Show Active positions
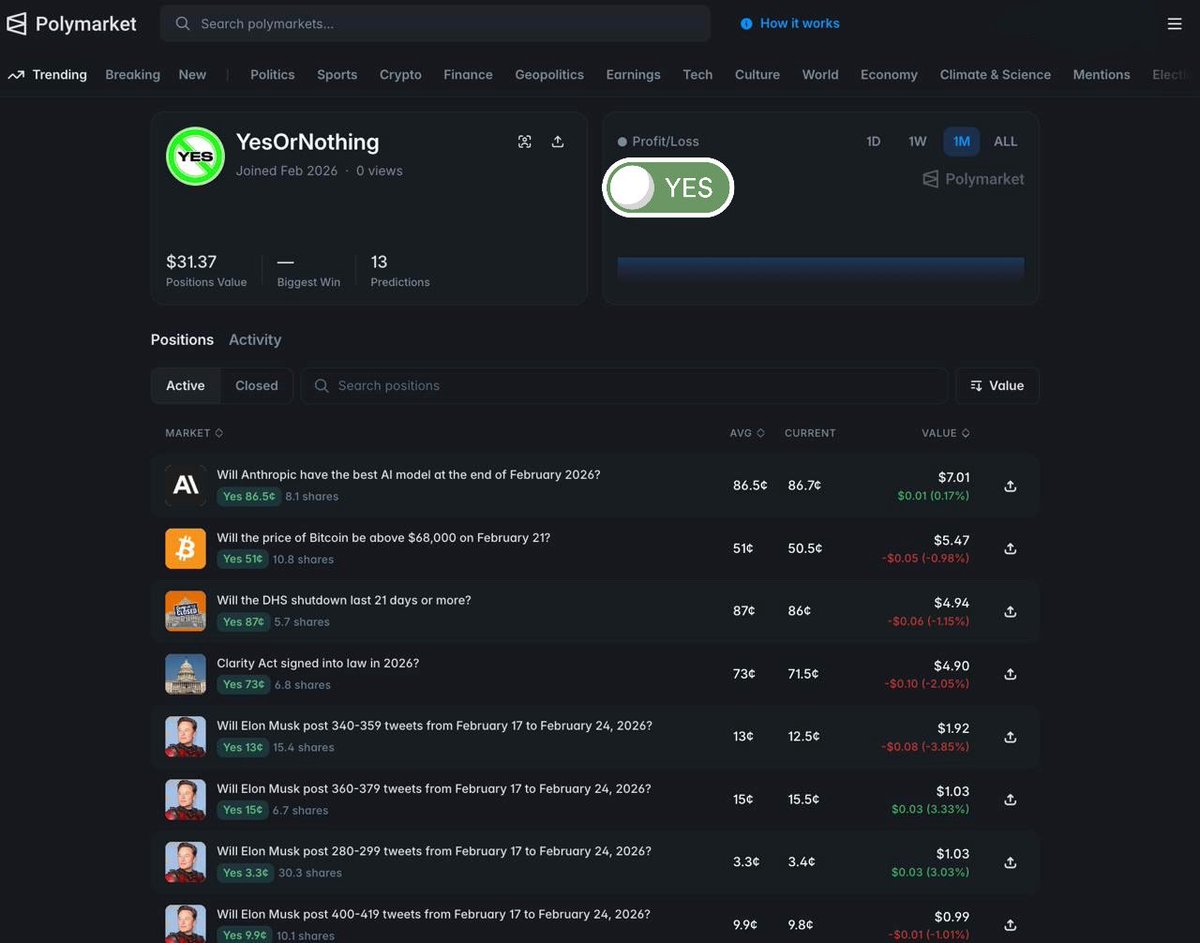Screen dimensions: 1200x943 coord(186,386)
